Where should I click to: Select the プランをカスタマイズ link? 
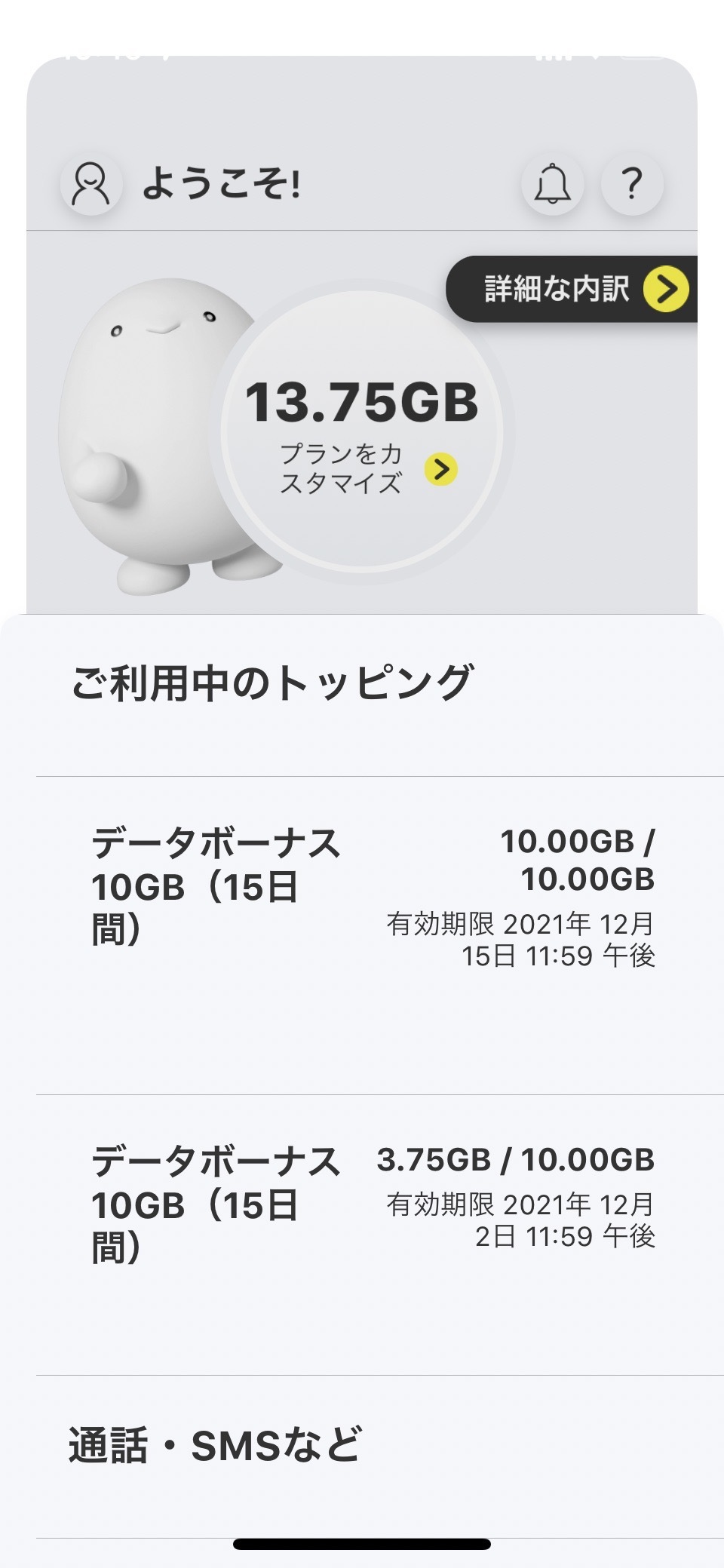click(x=341, y=468)
